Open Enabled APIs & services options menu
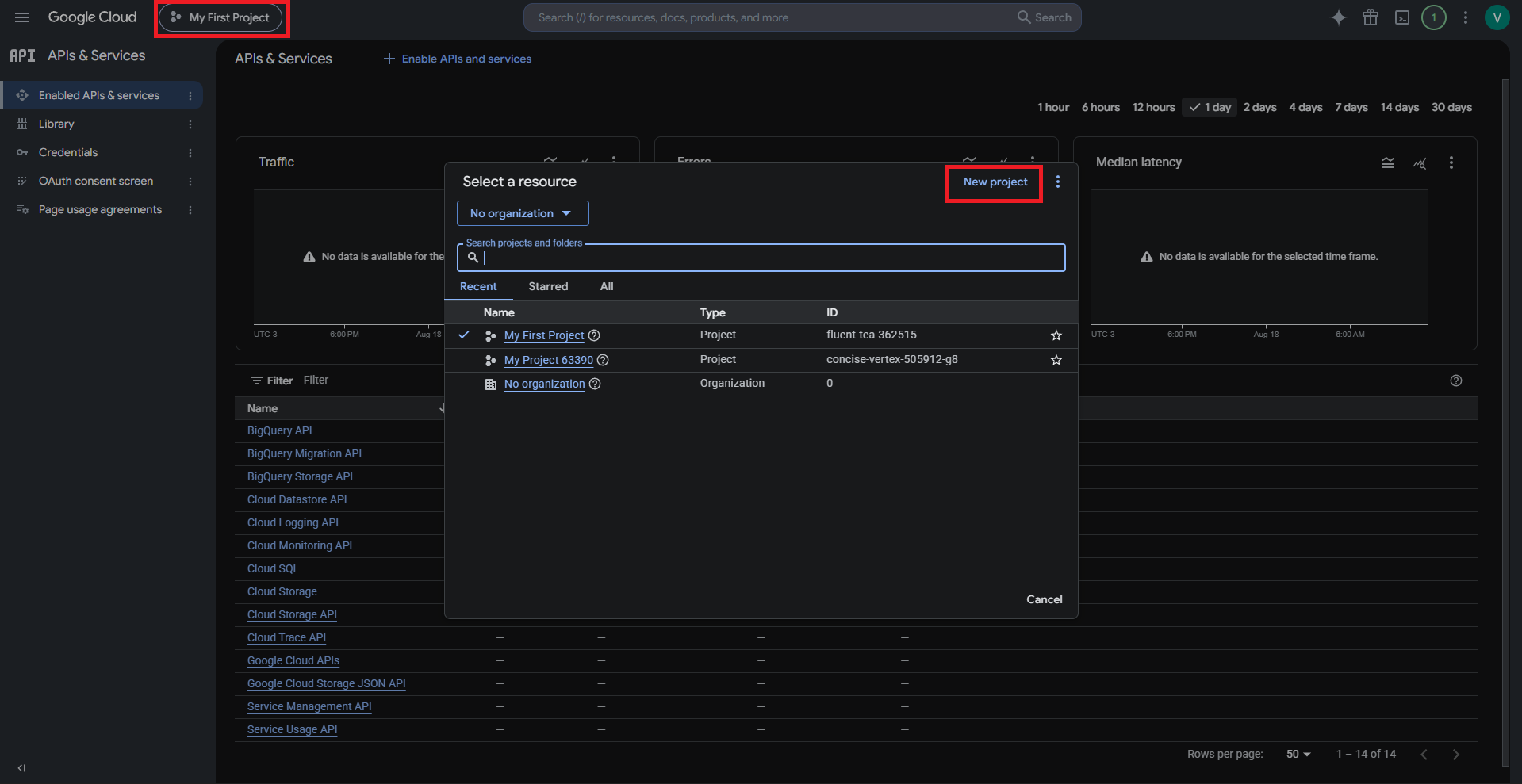Image resolution: width=1522 pixels, height=784 pixels. pyautogui.click(x=190, y=95)
